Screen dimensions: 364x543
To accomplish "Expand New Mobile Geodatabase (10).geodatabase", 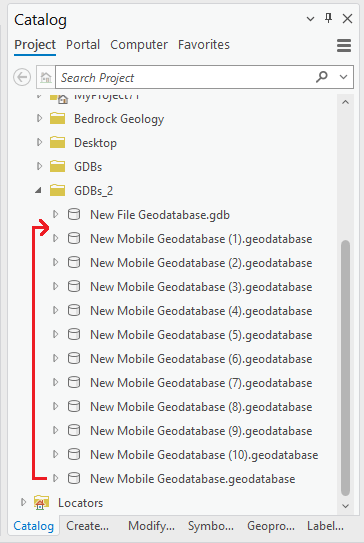I will click(x=55, y=454).
